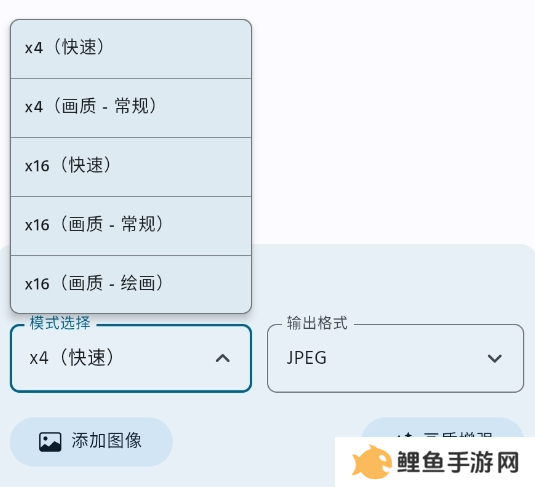Select x16（画质 - 常规）from the list
The height and width of the screenshot is (487, 535).
[x=131, y=226]
